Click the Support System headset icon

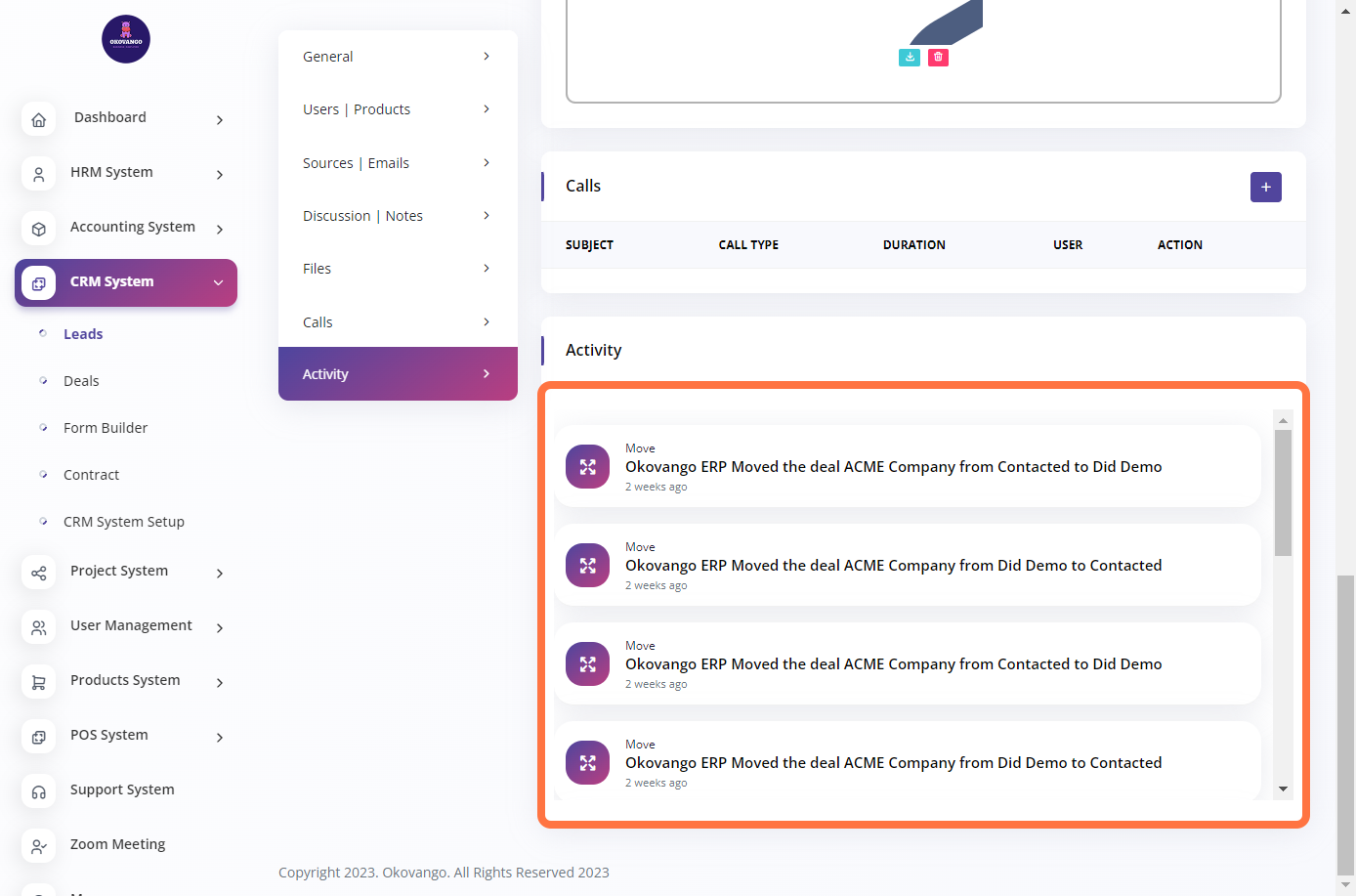[x=39, y=791]
